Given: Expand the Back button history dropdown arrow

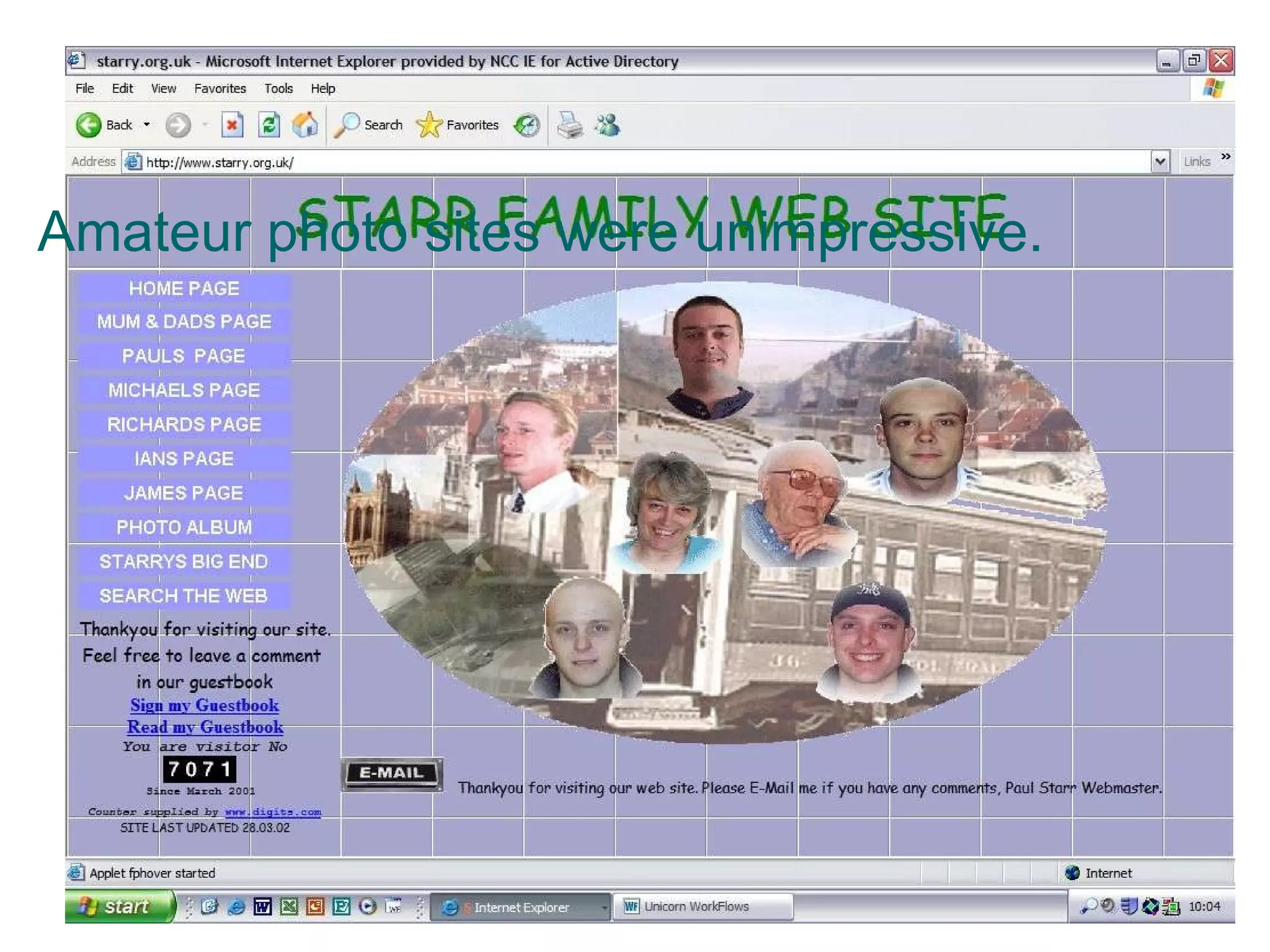Looking at the screenshot, I should (x=147, y=125).
